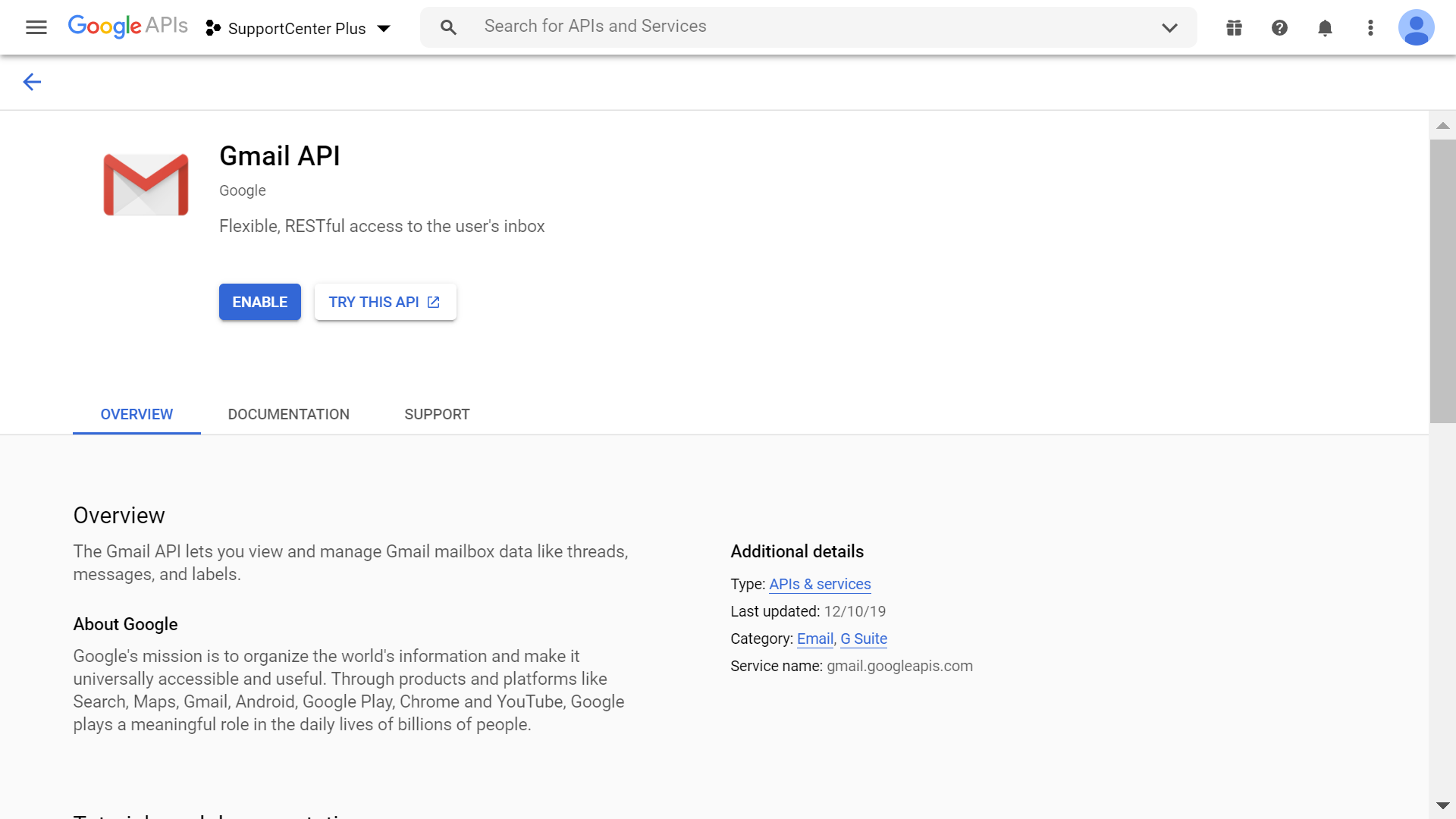Click the user account avatar
Screen dimensions: 1456x819
coord(1416,28)
